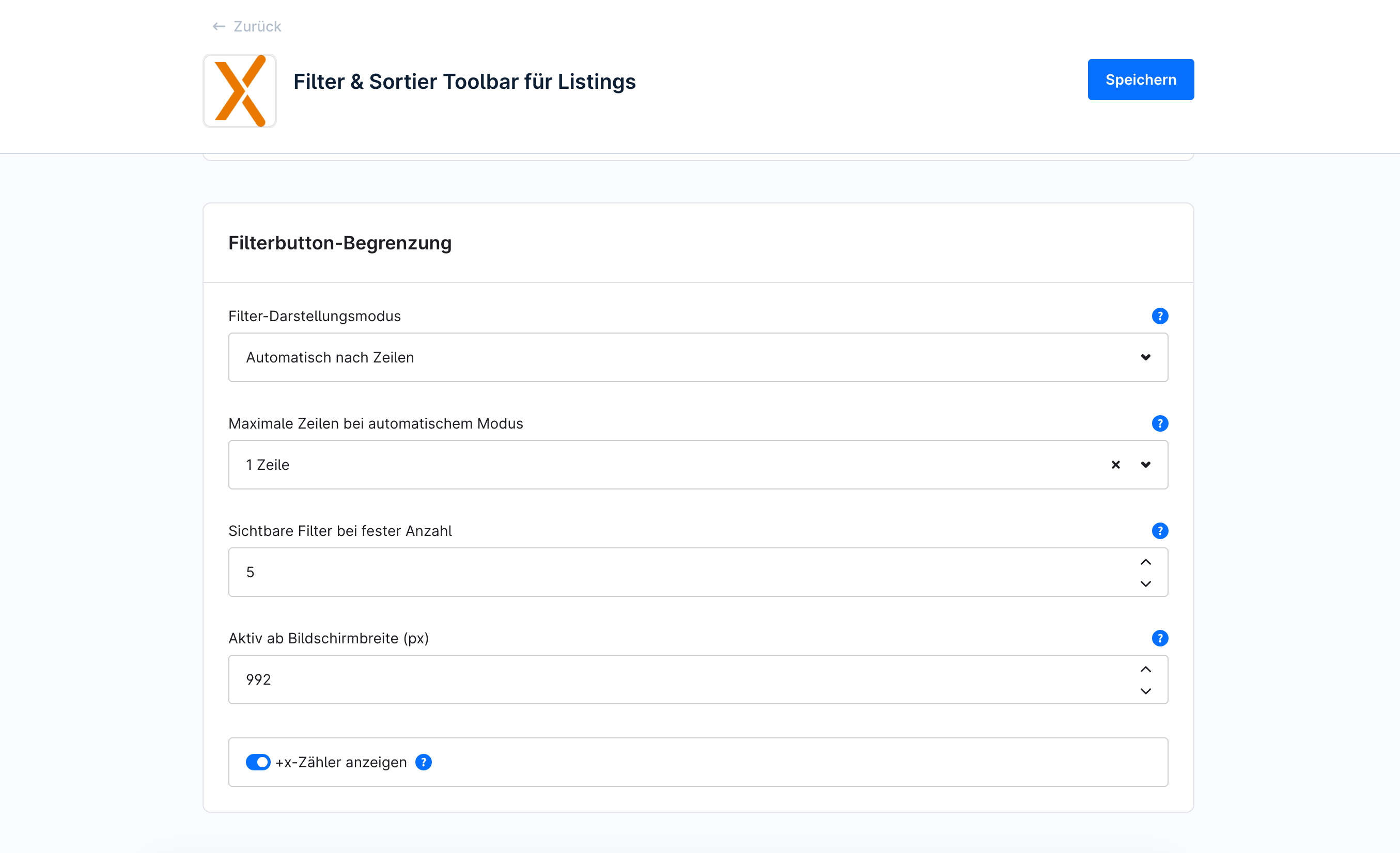Image resolution: width=1400 pixels, height=853 pixels.
Task: Clear the '1 Zeile' selection
Action: (1115, 465)
